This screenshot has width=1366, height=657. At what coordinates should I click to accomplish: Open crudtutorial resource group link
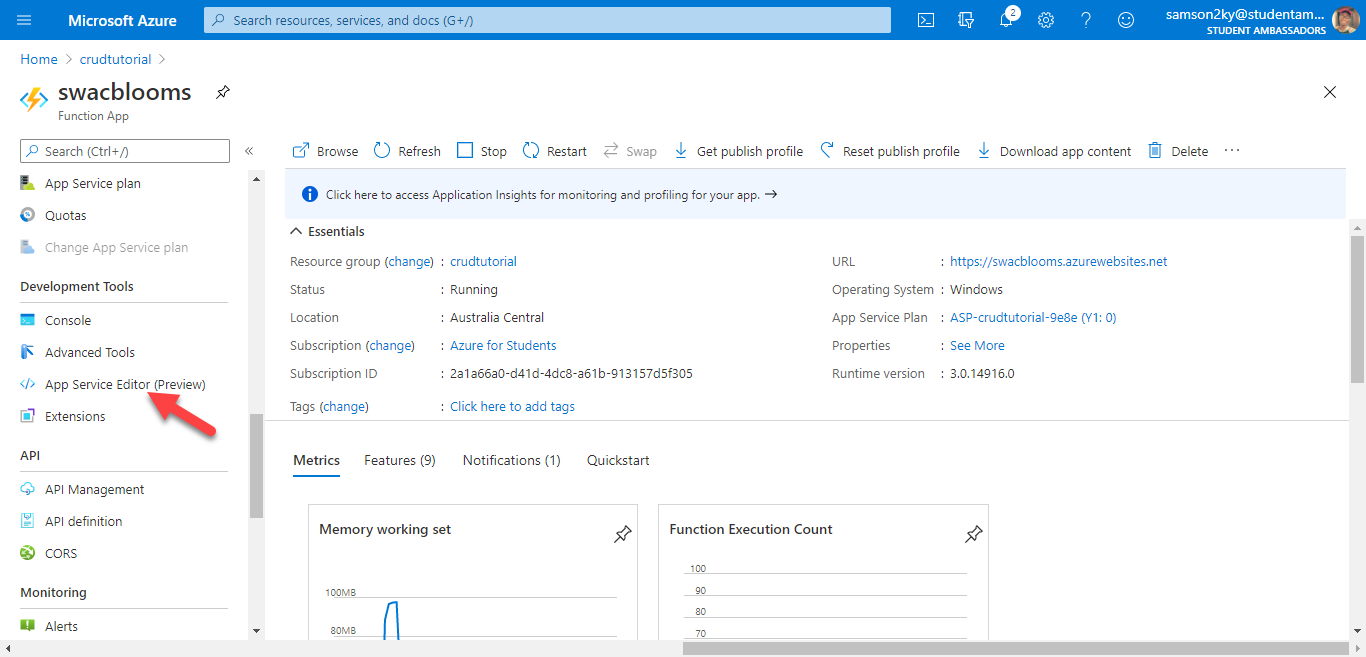(483, 261)
